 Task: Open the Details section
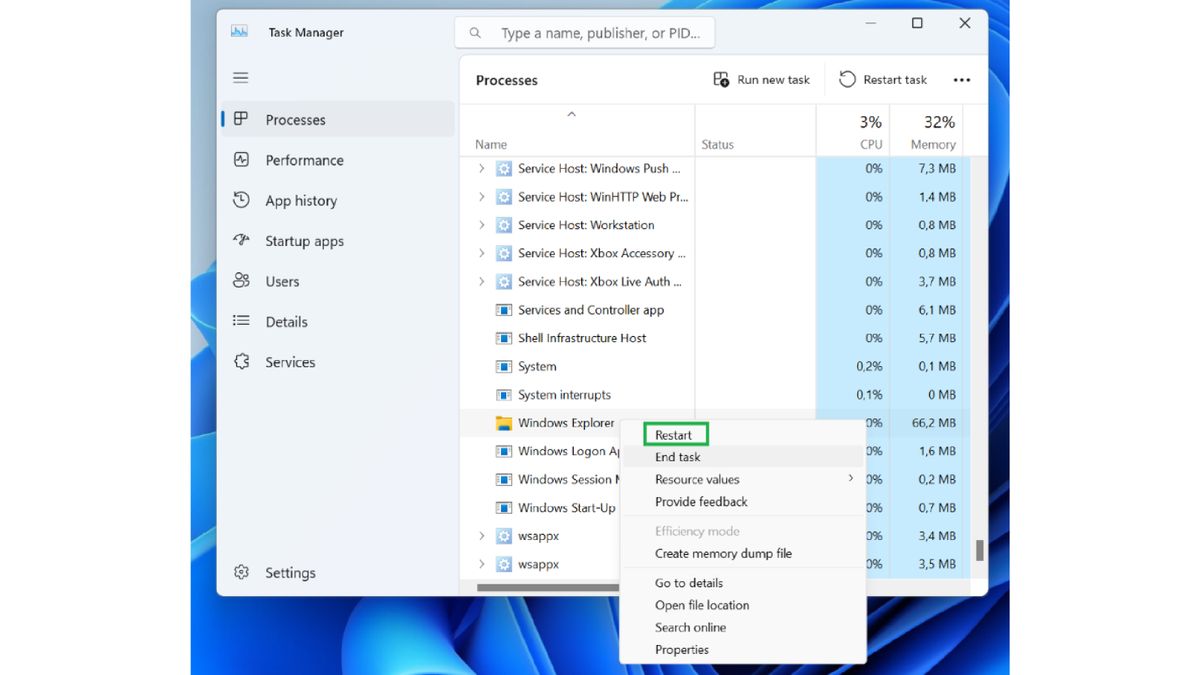(288, 321)
